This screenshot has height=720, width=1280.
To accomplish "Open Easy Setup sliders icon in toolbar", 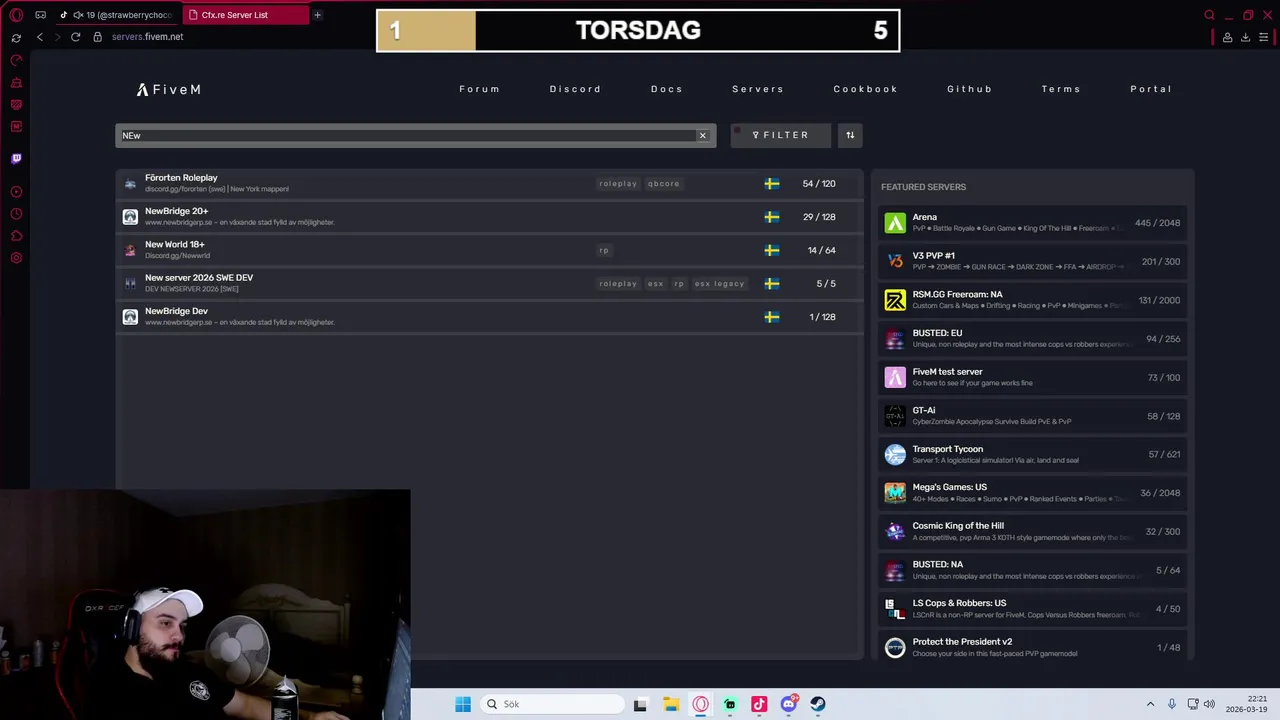I will point(1264,37).
